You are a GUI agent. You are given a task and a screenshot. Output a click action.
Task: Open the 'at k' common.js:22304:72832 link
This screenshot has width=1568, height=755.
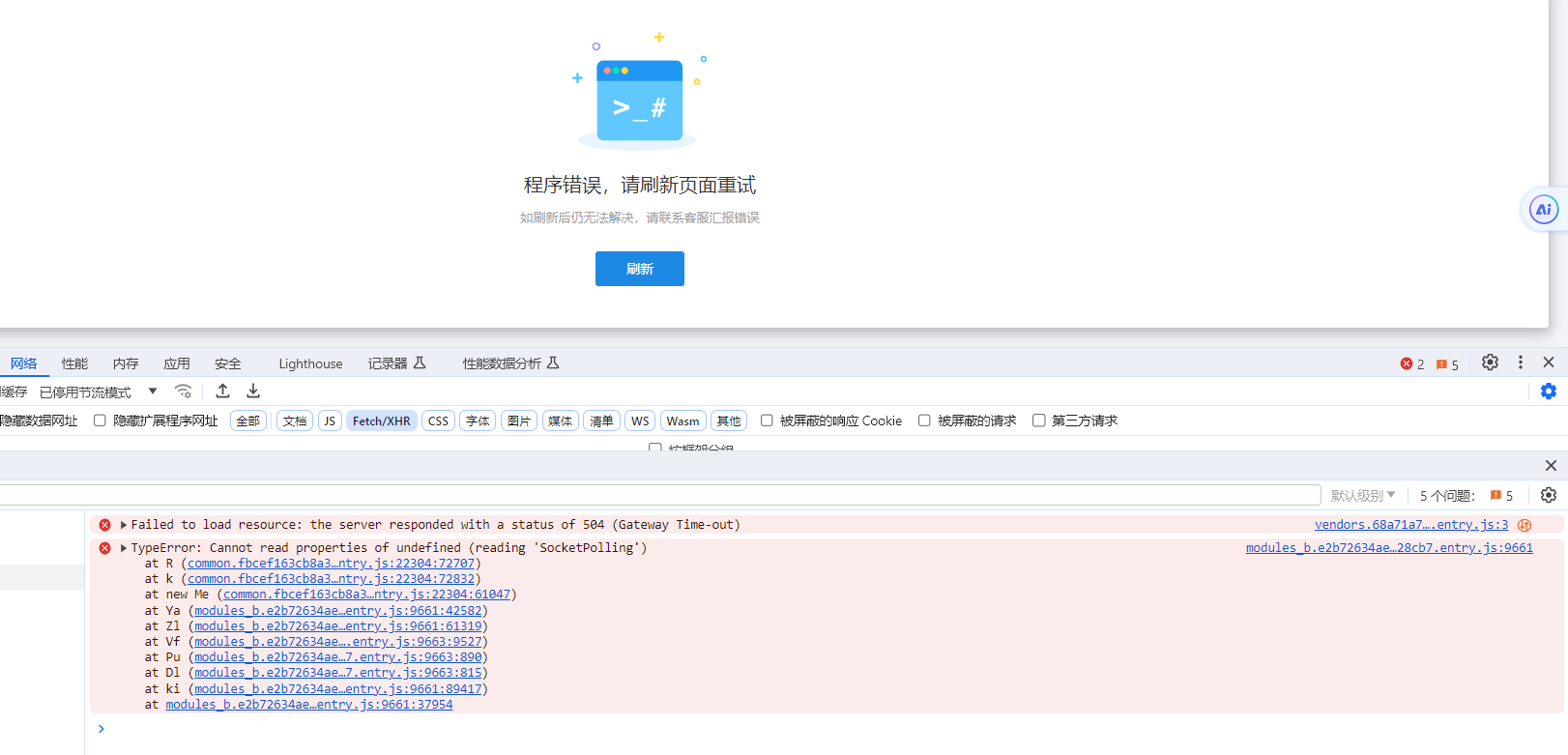coord(332,579)
